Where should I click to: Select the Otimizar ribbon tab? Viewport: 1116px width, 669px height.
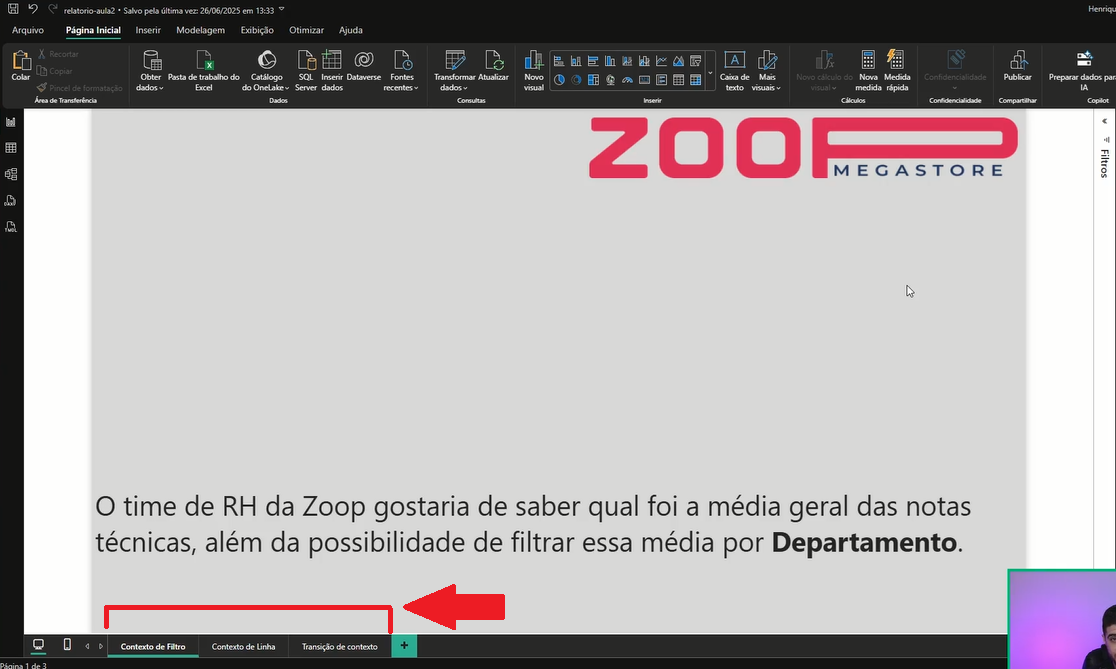point(306,30)
